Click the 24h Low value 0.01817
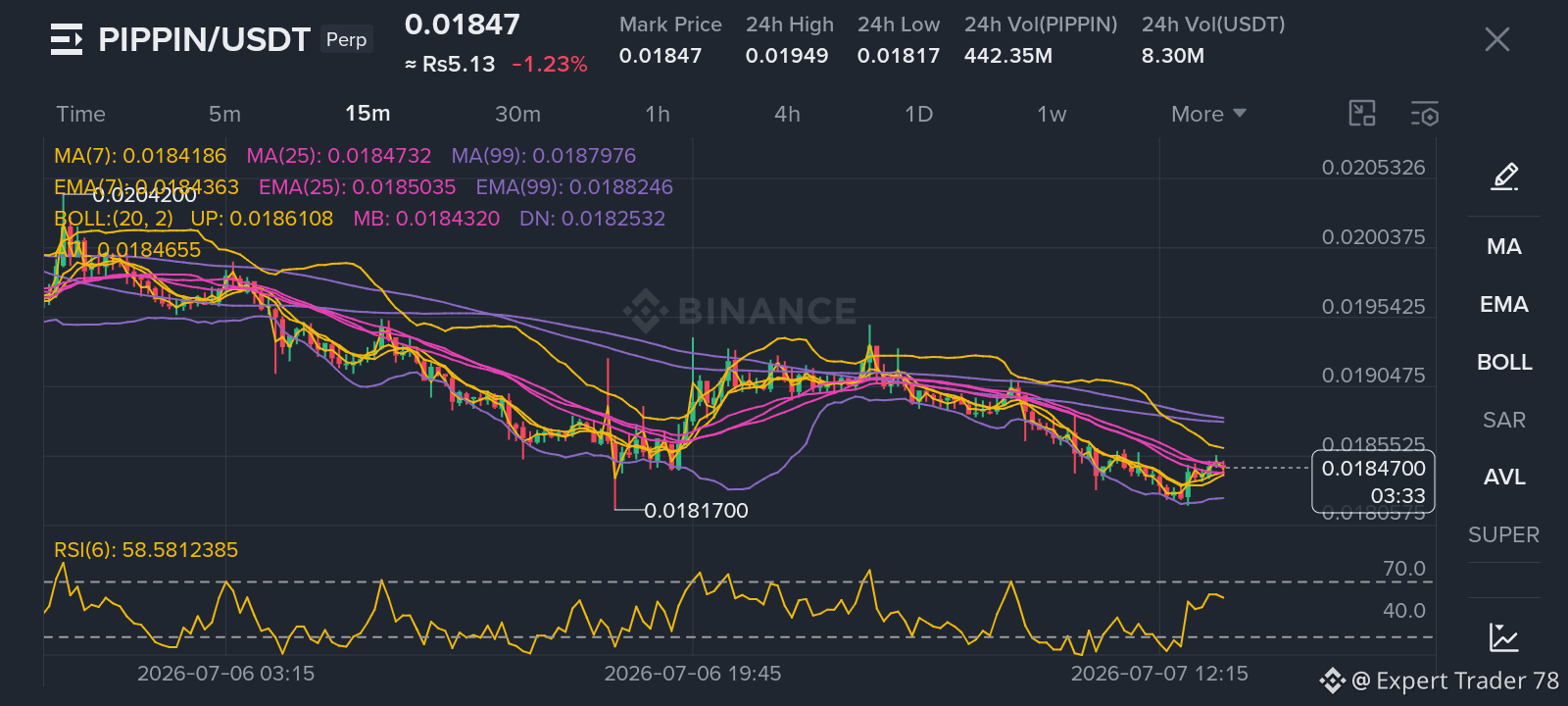1568x706 pixels. pyautogui.click(x=899, y=56)
